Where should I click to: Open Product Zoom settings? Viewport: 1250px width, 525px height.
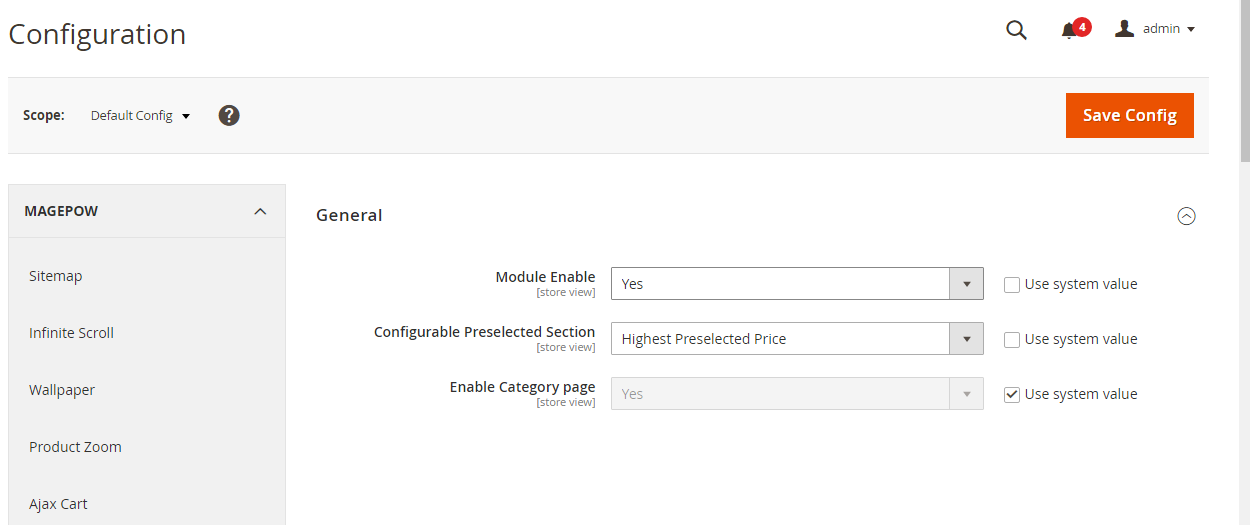point(75,447)
